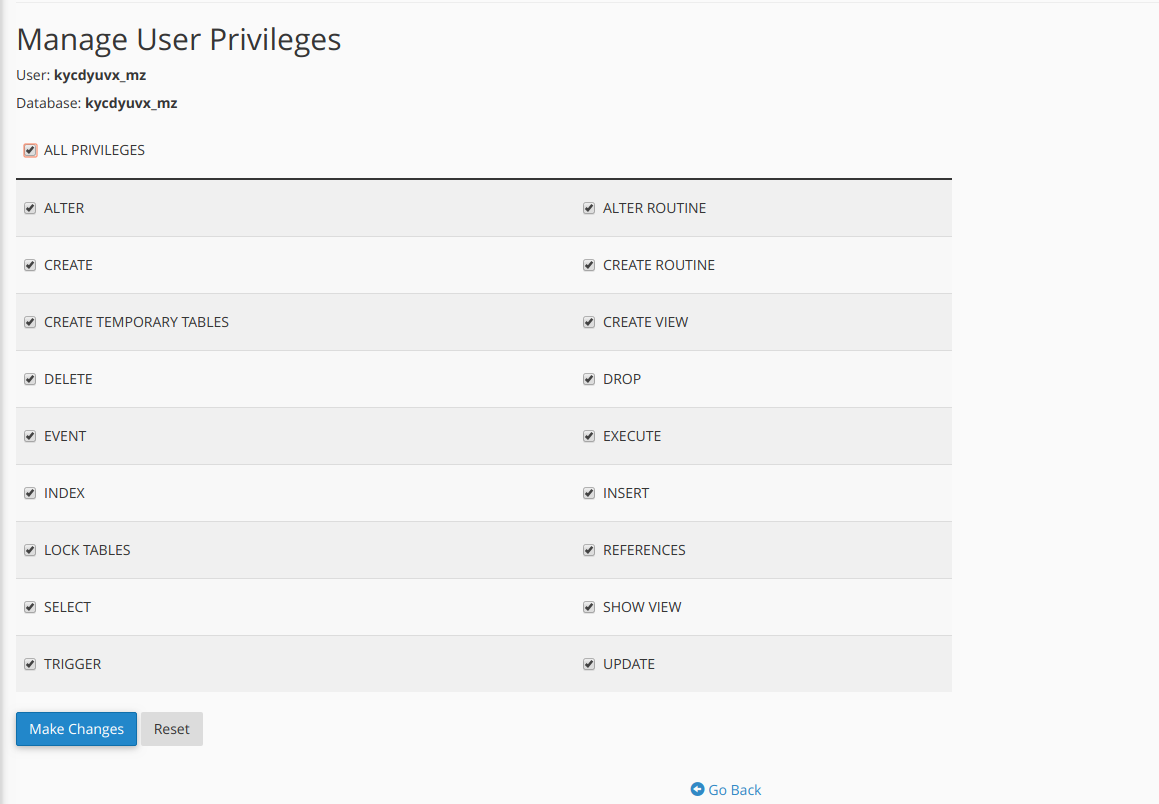Disable the INSERT privilege checkbox
This screenshot has height=804, width=1159.
(589, 493)
